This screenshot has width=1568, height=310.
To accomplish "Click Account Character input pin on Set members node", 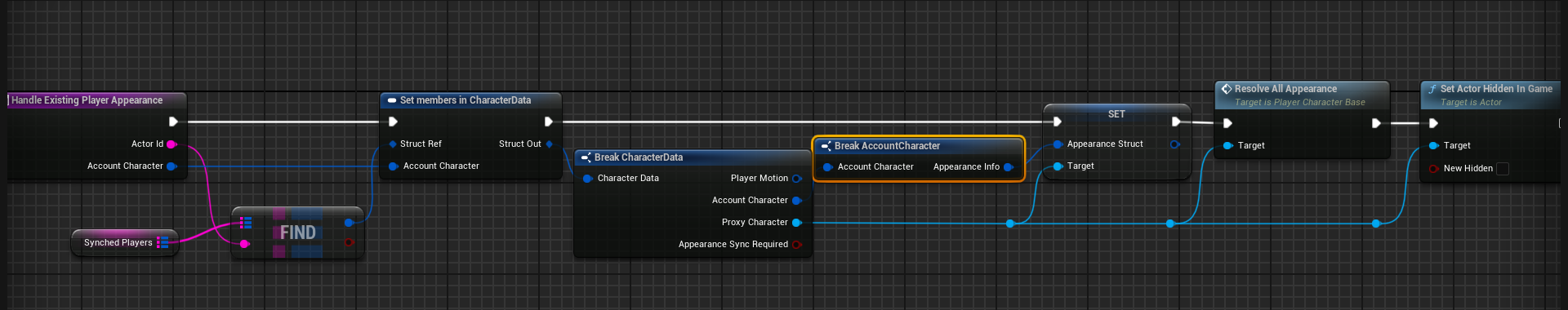I will (394, 166).
